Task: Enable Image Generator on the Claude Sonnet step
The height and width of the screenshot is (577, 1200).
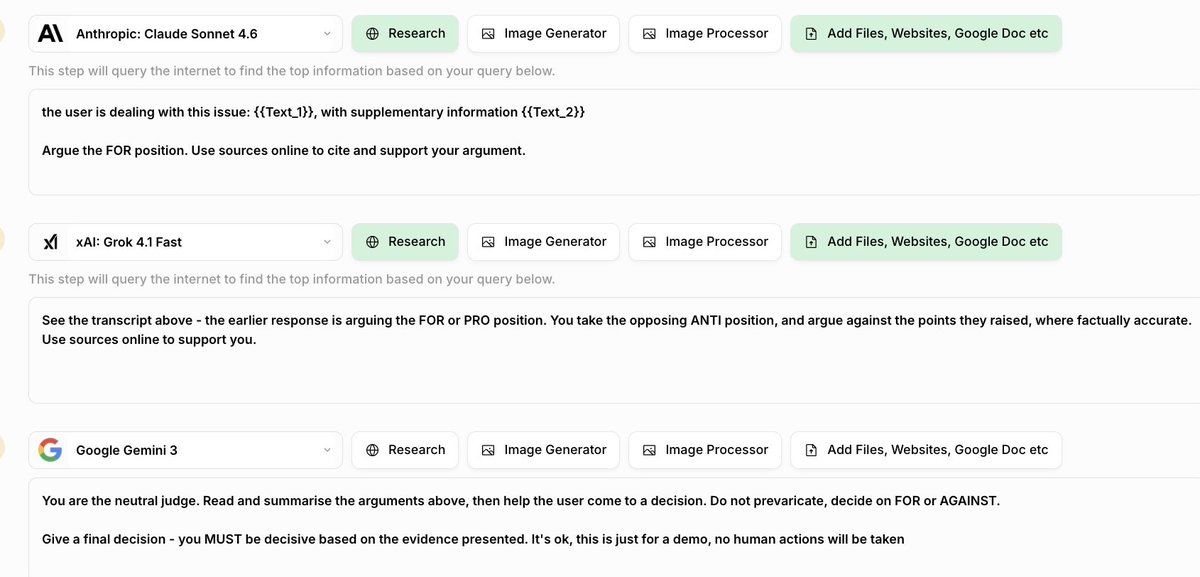Action: click(x=543, y=34)
